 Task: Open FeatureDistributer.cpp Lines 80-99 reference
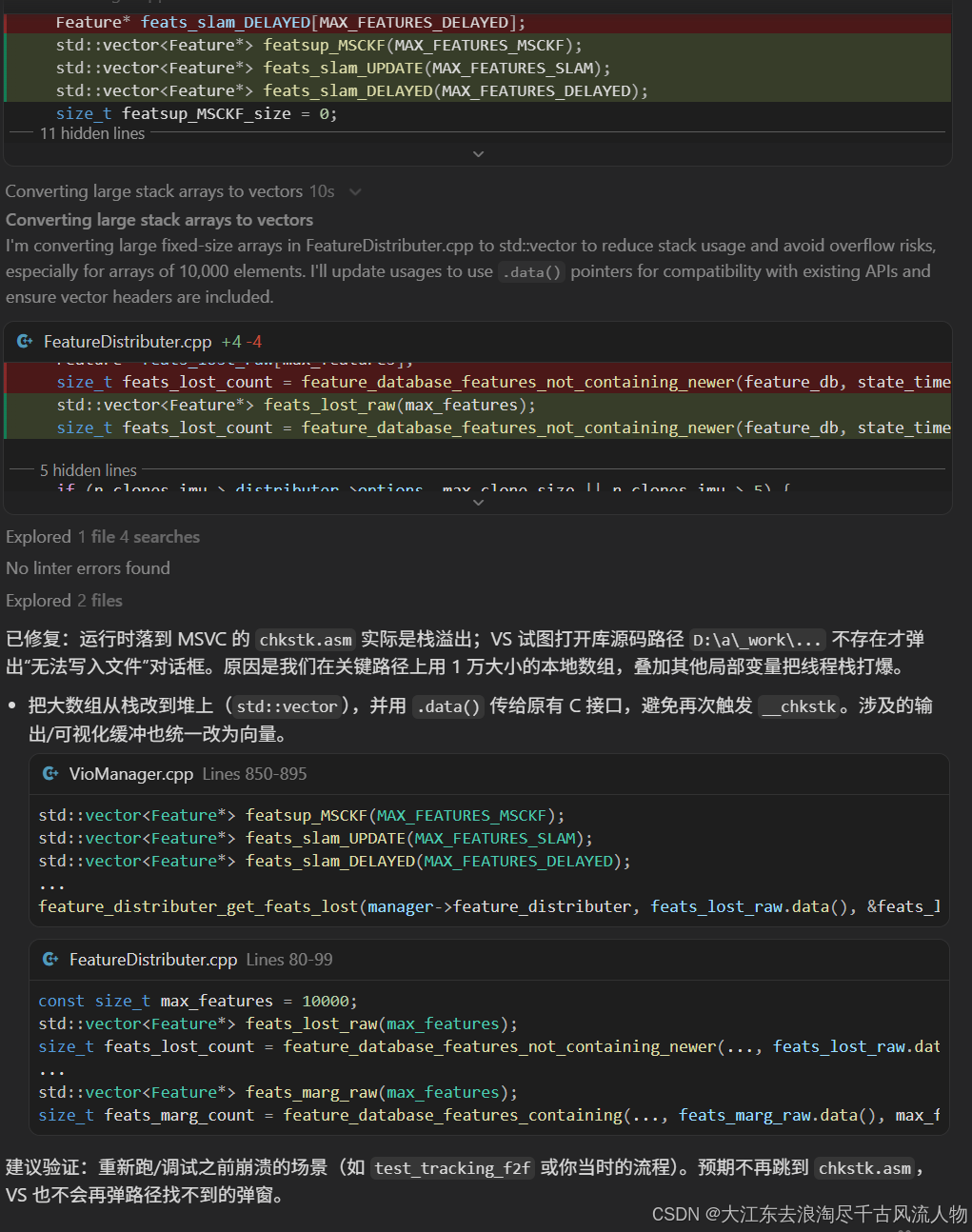click(201, 960)
